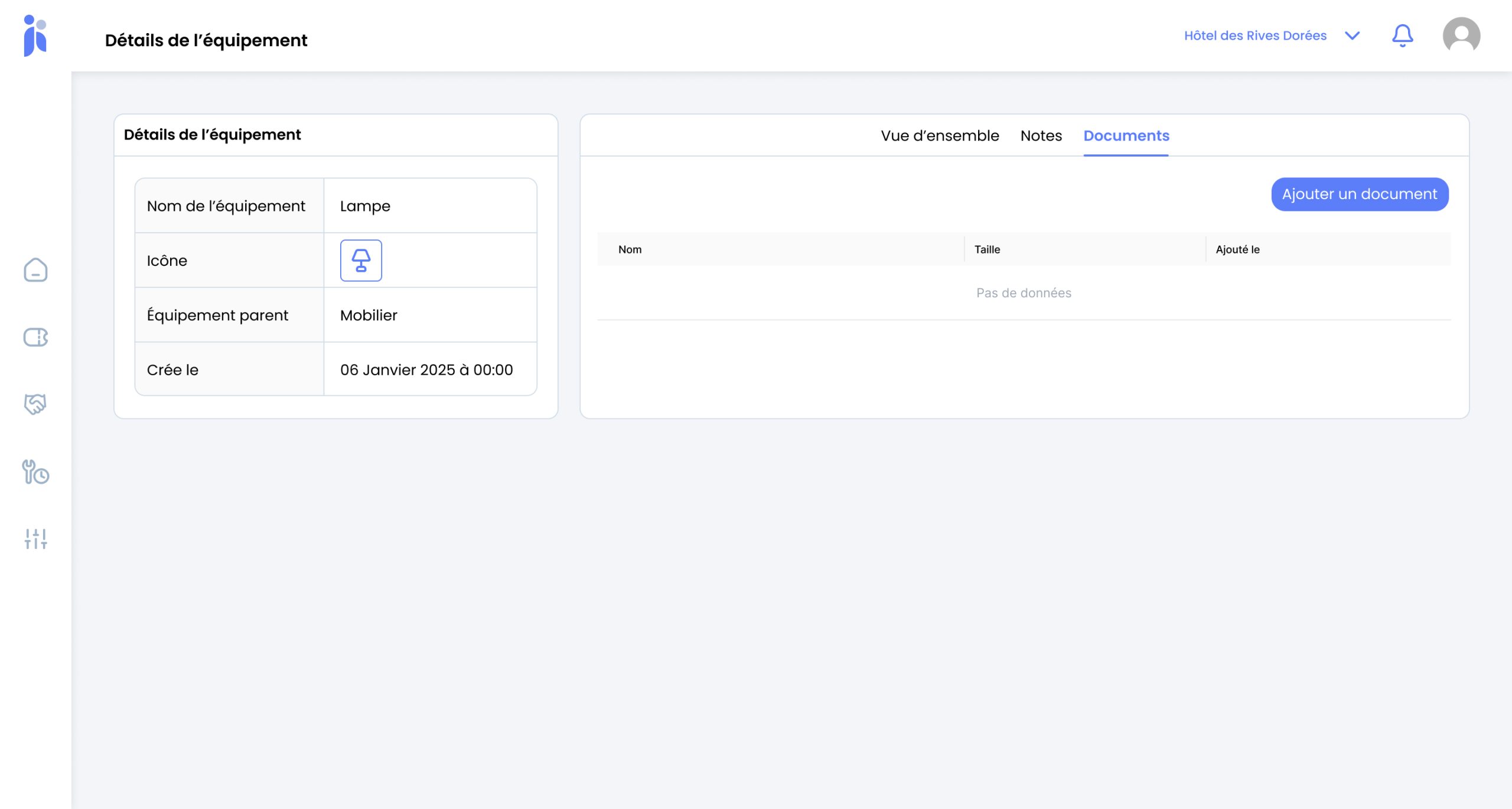
Task: Expand the hotel selector chevron
Action: [x=1352, y=35]
